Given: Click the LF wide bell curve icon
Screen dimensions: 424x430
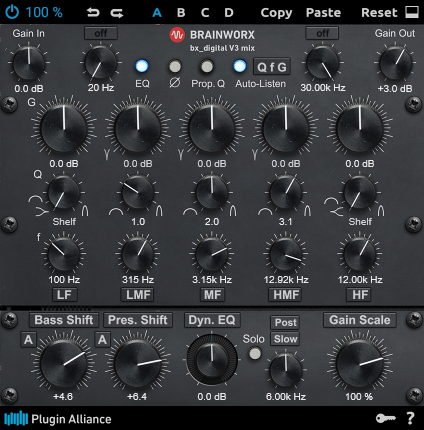Looking at the screenshot, I should (x=35, y=199).
